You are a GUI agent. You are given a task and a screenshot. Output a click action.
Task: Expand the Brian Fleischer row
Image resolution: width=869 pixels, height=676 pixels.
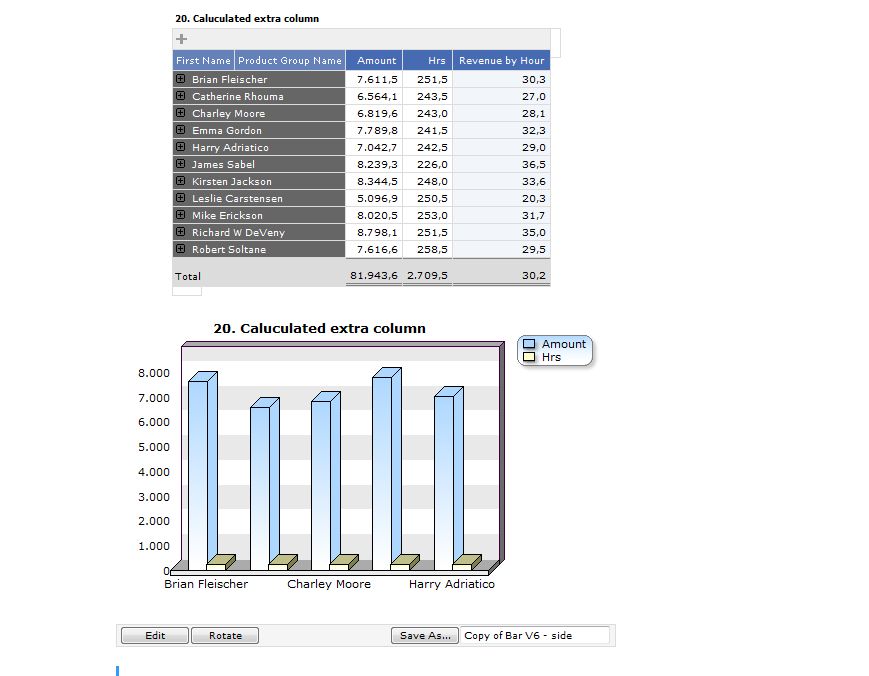pos(181,79)
